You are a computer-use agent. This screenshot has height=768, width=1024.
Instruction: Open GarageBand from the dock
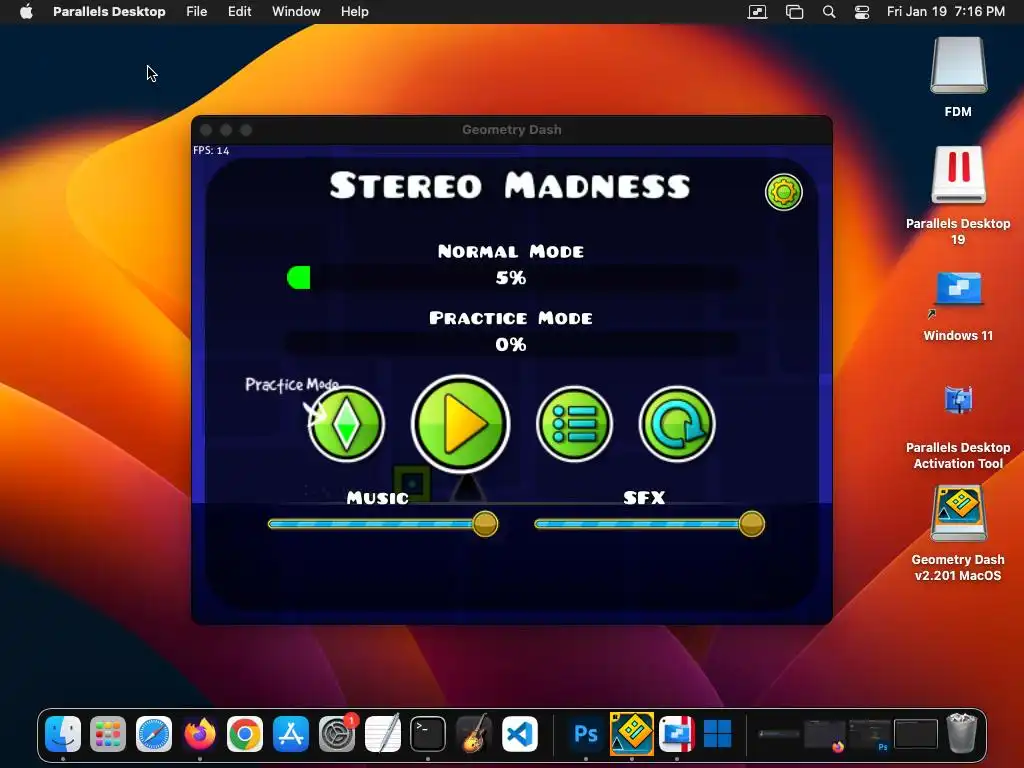473,734
